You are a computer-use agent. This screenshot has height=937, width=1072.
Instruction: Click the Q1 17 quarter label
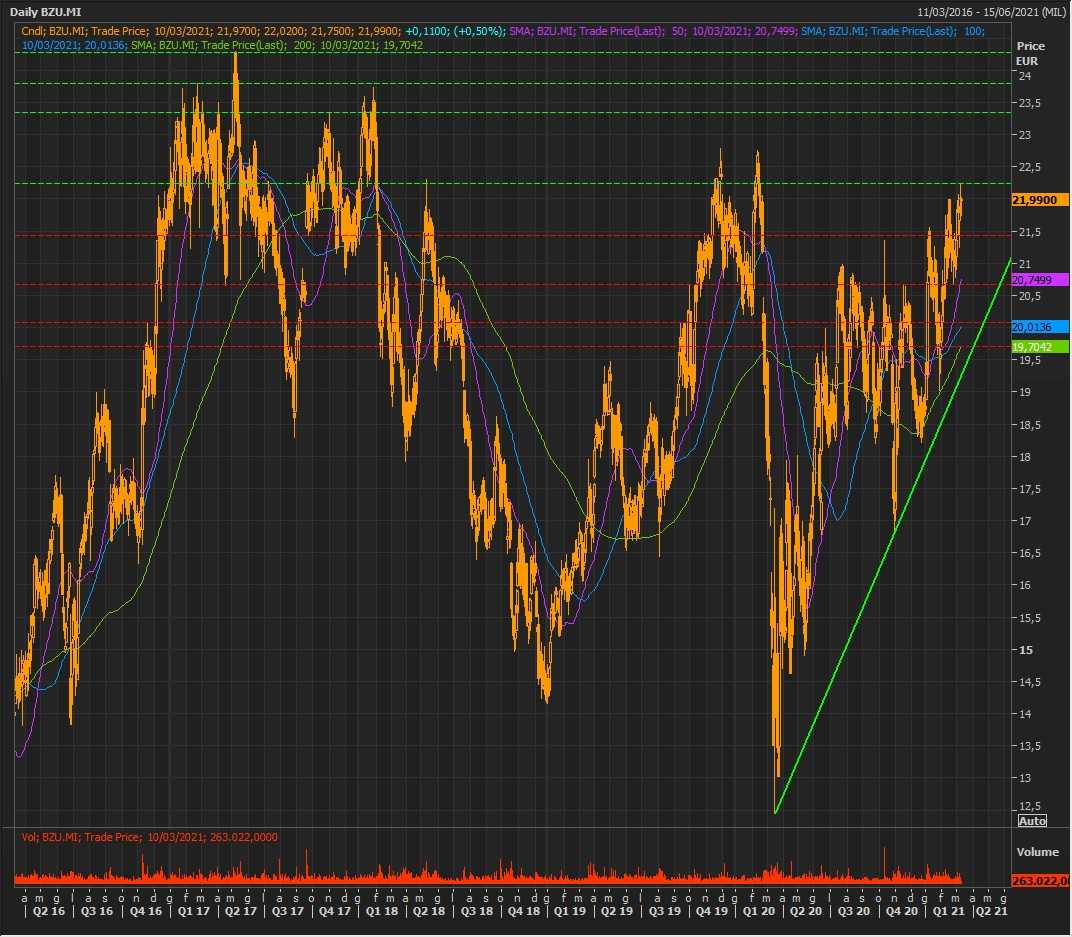[x=193, y=911]
